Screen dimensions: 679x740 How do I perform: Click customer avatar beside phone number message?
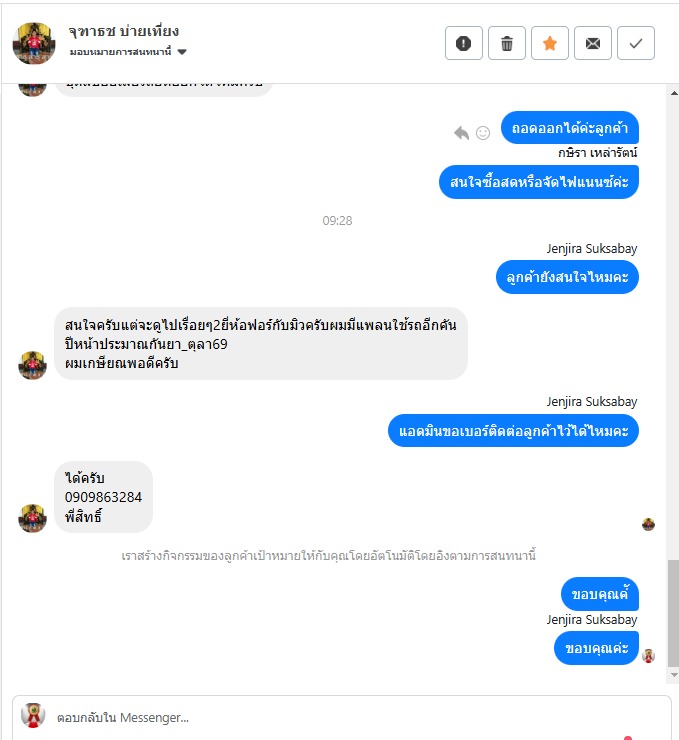[33, 518]
